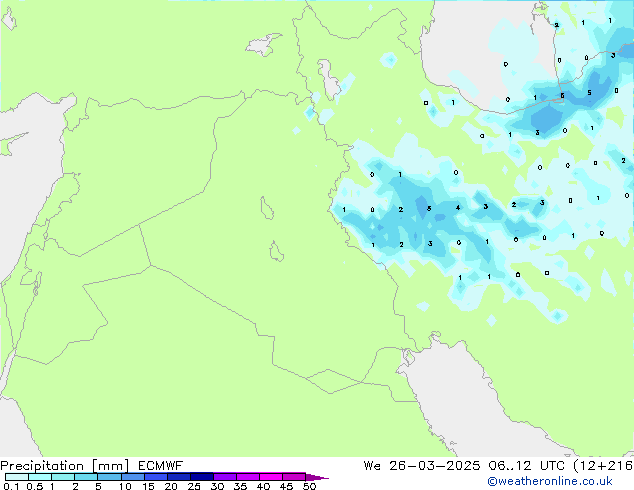Screen dimensions: 634x490
Task: Choose the 35–40 mm magenta legend swatch
Action: [247, 477]
